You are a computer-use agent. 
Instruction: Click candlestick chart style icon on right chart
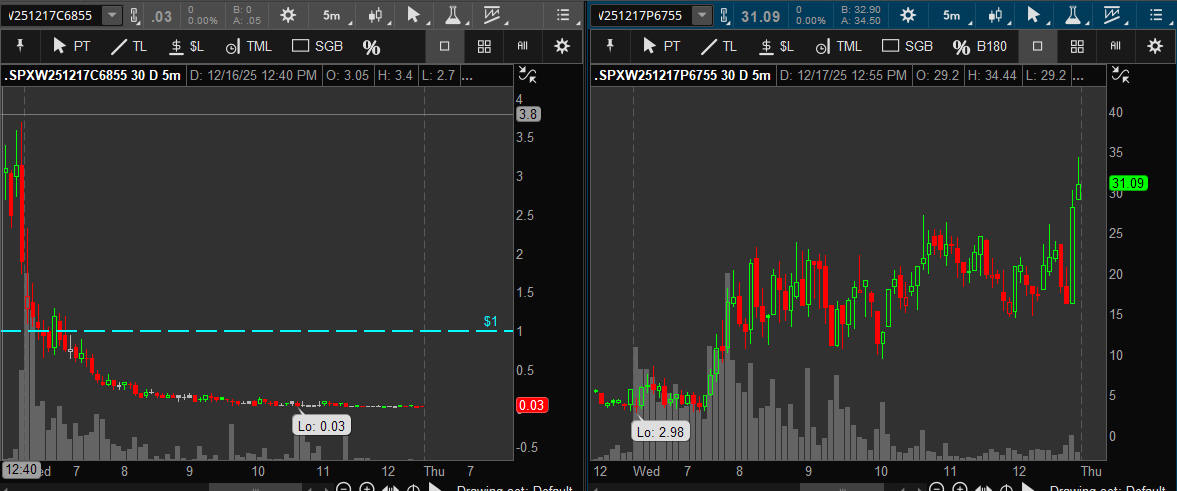[995, 15]
